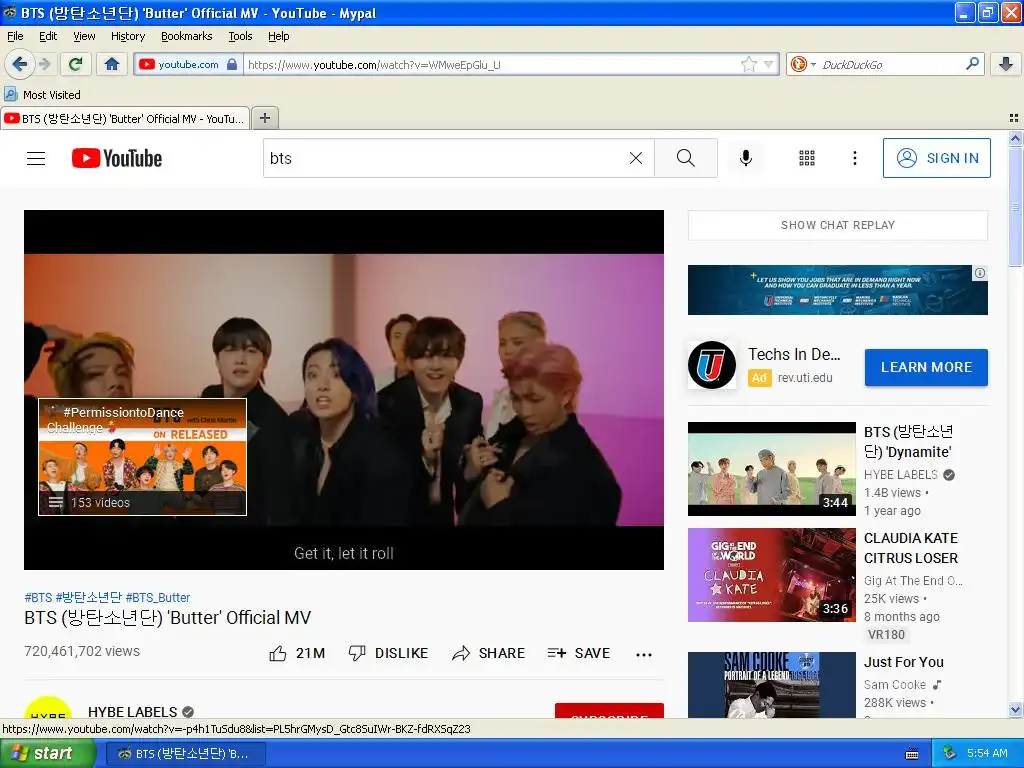This screenshot has height=768, width=1024.
Task: Open the Edit menu
Action: 48,36
